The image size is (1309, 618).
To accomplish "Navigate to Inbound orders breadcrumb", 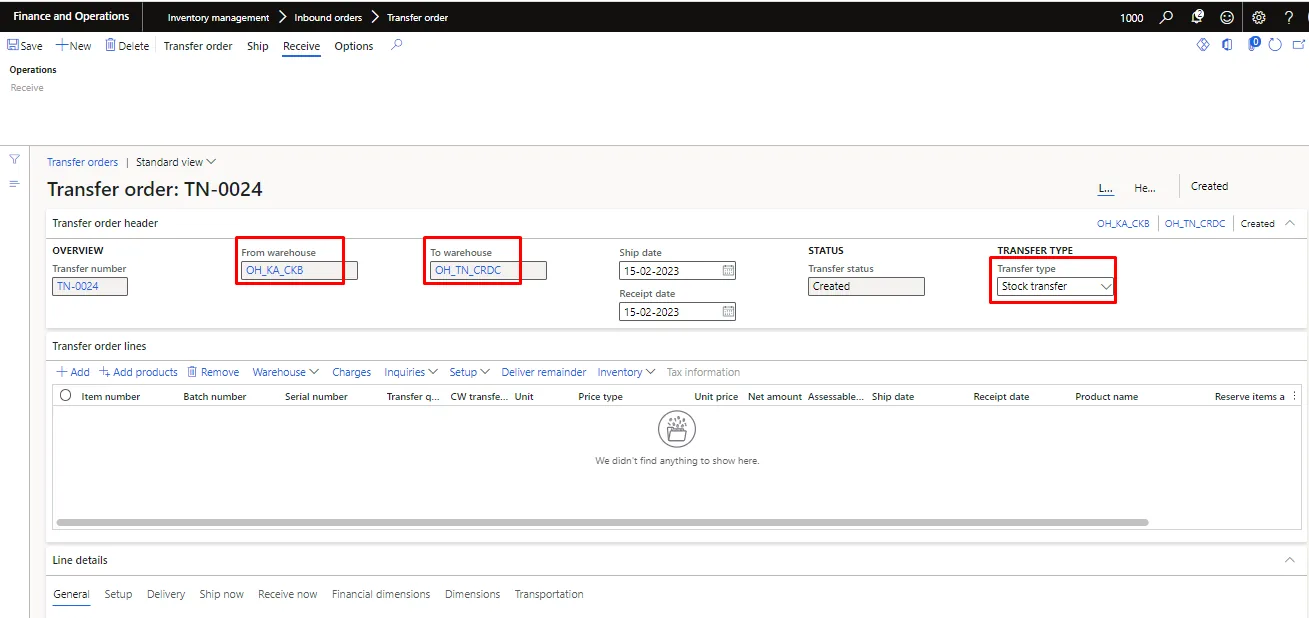I will (328, 18).
